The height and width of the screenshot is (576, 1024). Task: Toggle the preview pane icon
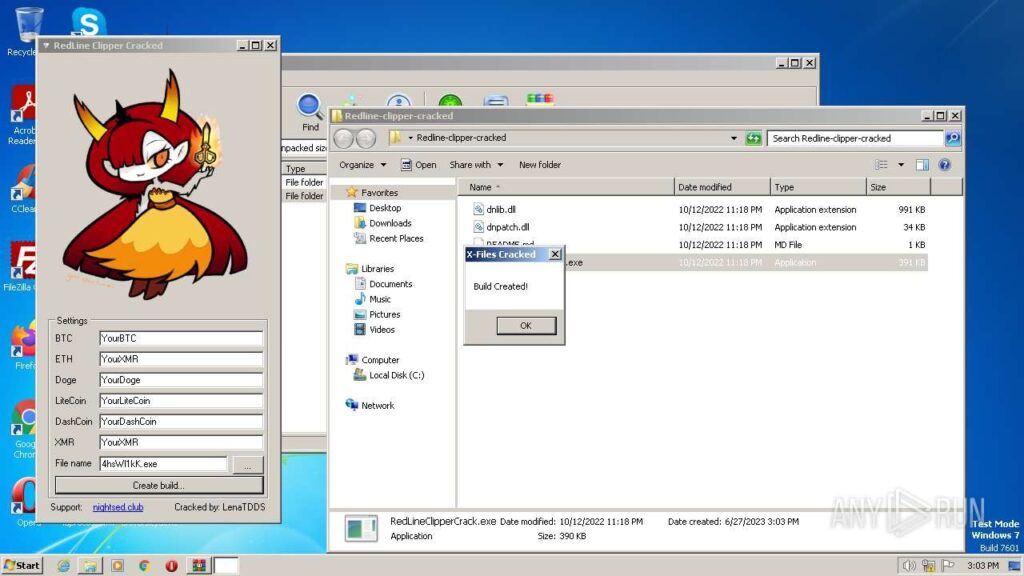pyautogui.click(x=922, y=165)
